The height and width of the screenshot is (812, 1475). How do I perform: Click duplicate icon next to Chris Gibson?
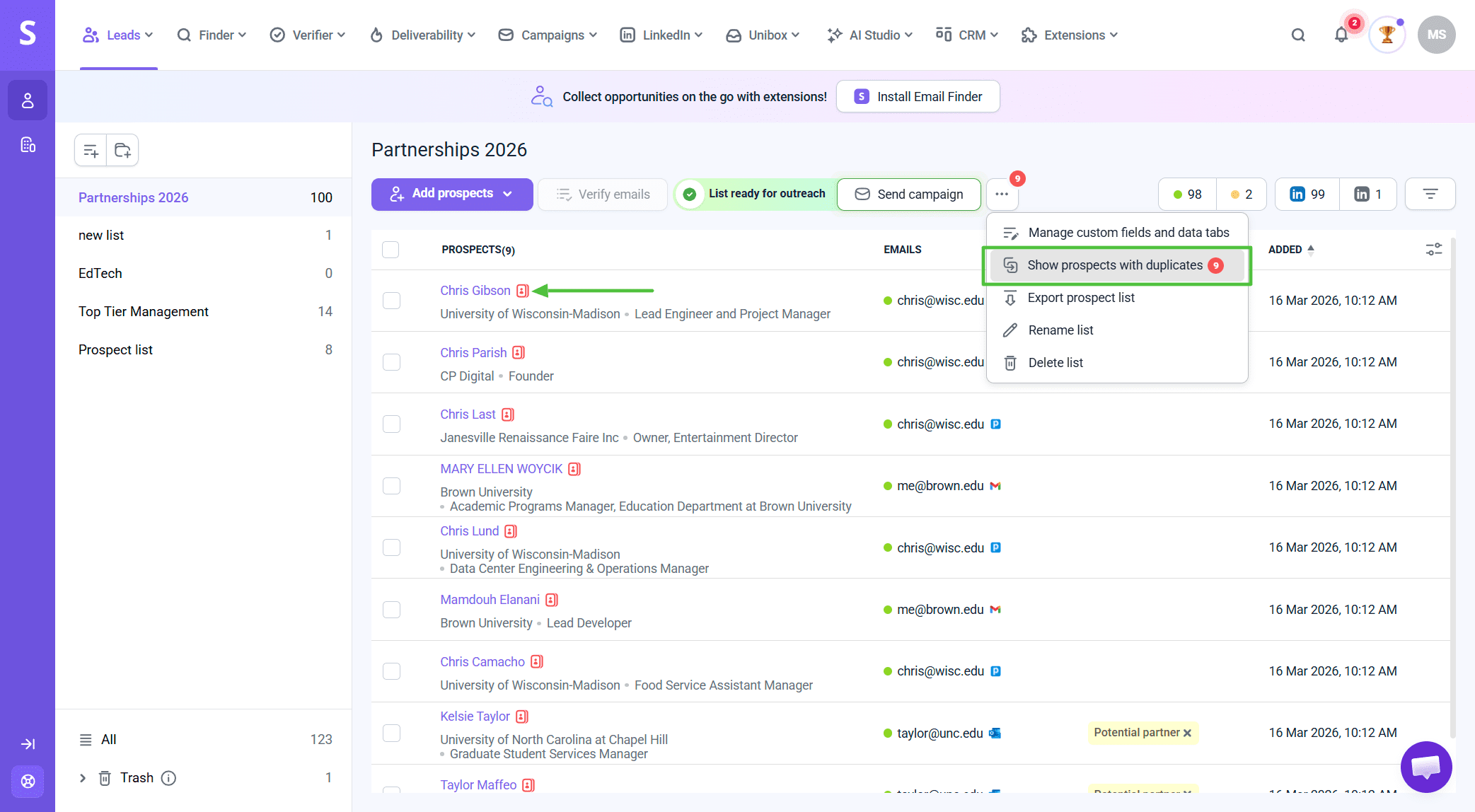523,291
